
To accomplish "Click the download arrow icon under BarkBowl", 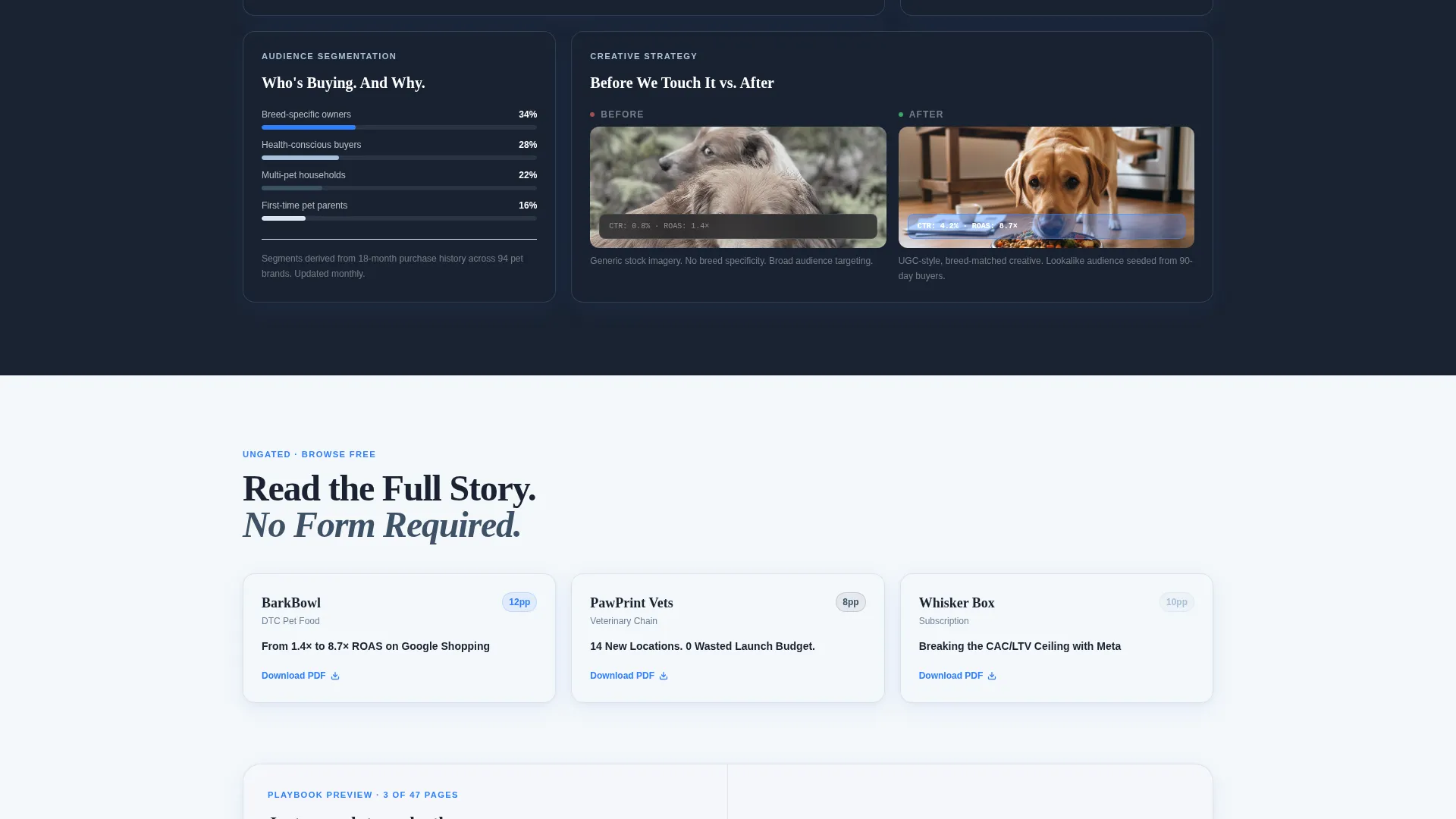I will (x=335, y=676).
